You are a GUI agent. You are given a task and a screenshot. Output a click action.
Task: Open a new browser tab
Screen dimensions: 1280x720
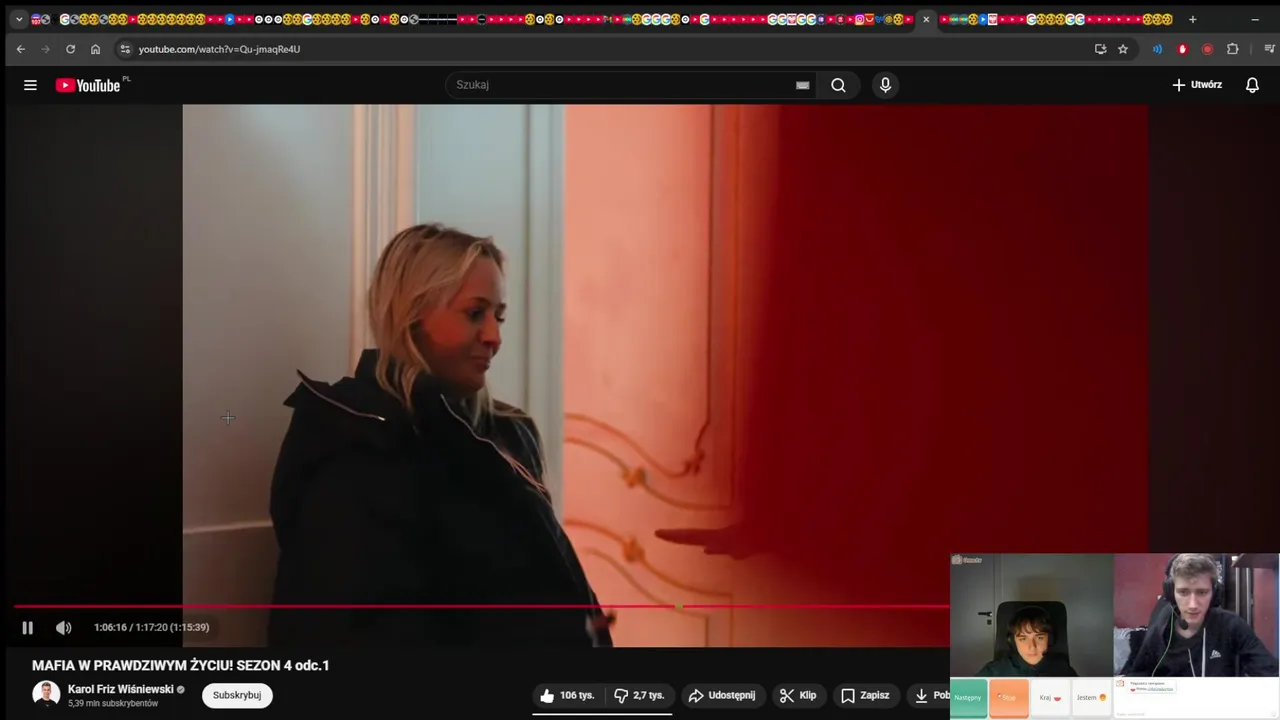[1192, 19]
